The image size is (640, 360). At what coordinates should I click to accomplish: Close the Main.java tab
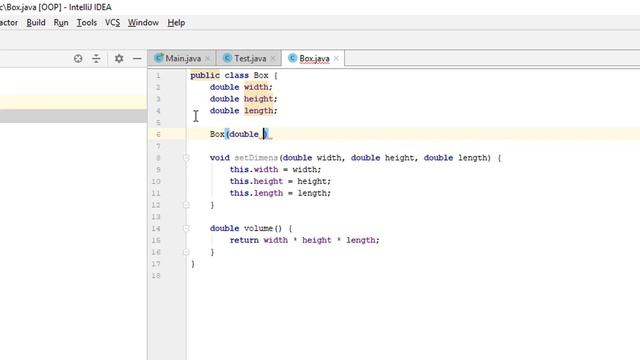click(x=208, y=58)
